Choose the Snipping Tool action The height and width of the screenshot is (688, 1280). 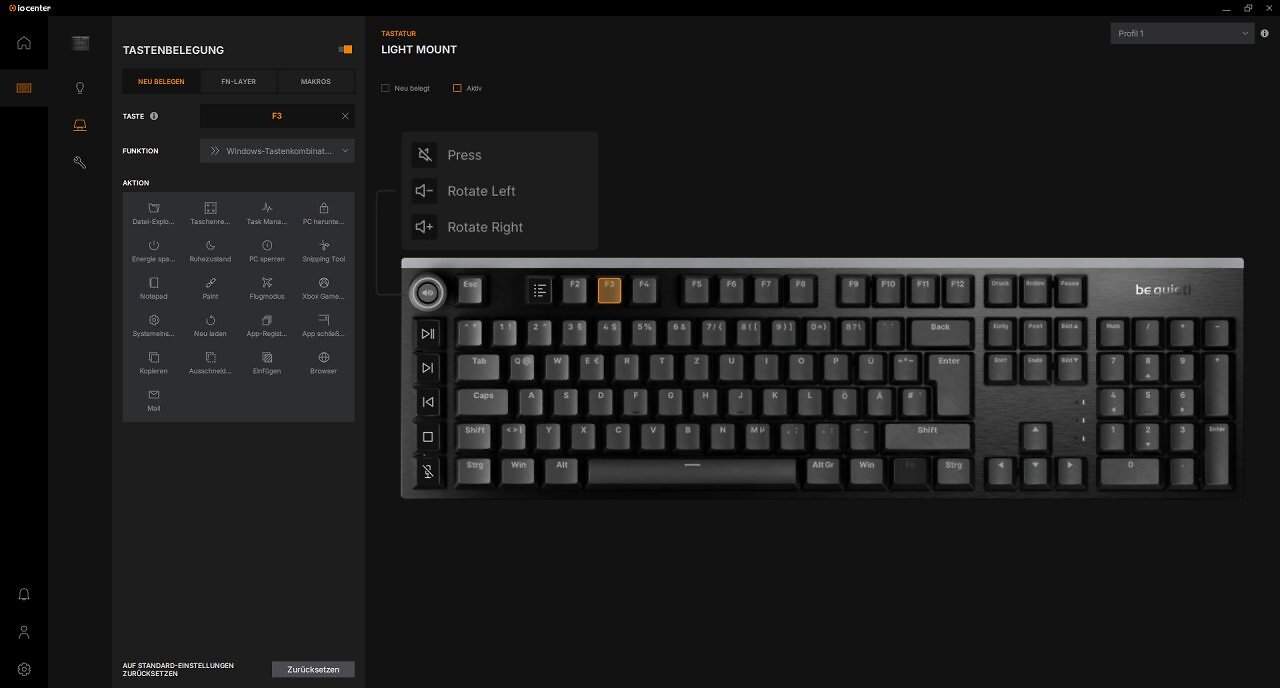[324, 245]
